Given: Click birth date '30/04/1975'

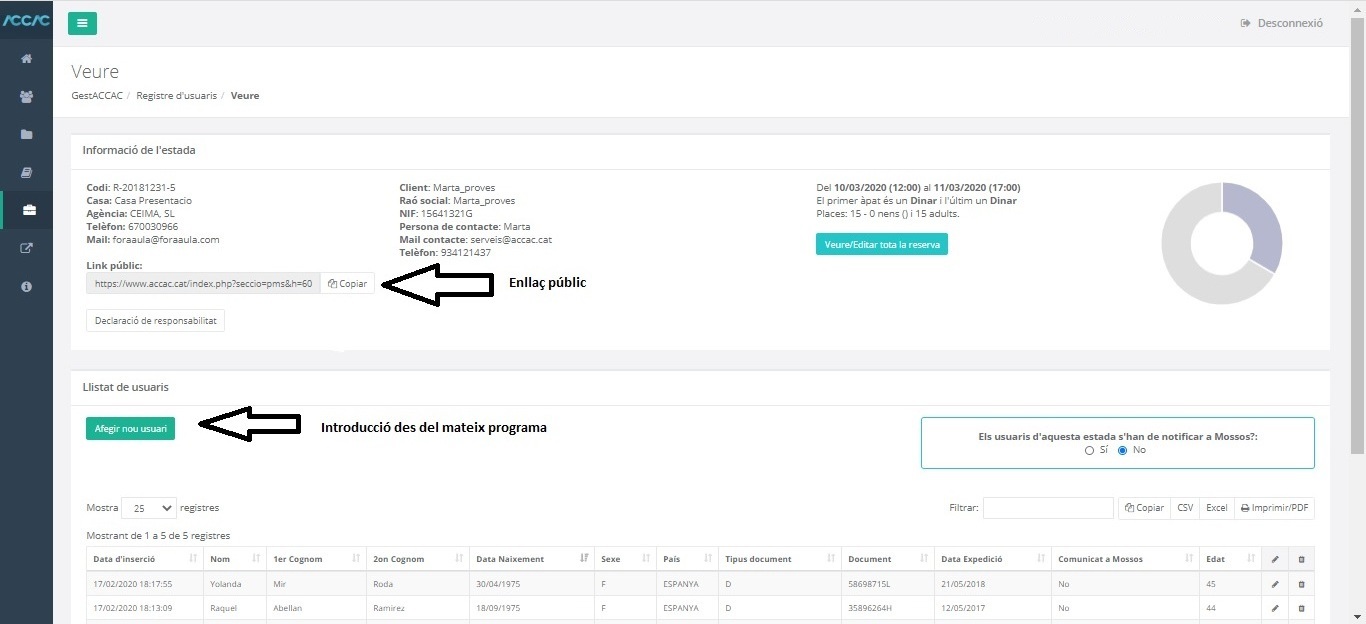Looking at the screenshot, I should tap(500, 584).
